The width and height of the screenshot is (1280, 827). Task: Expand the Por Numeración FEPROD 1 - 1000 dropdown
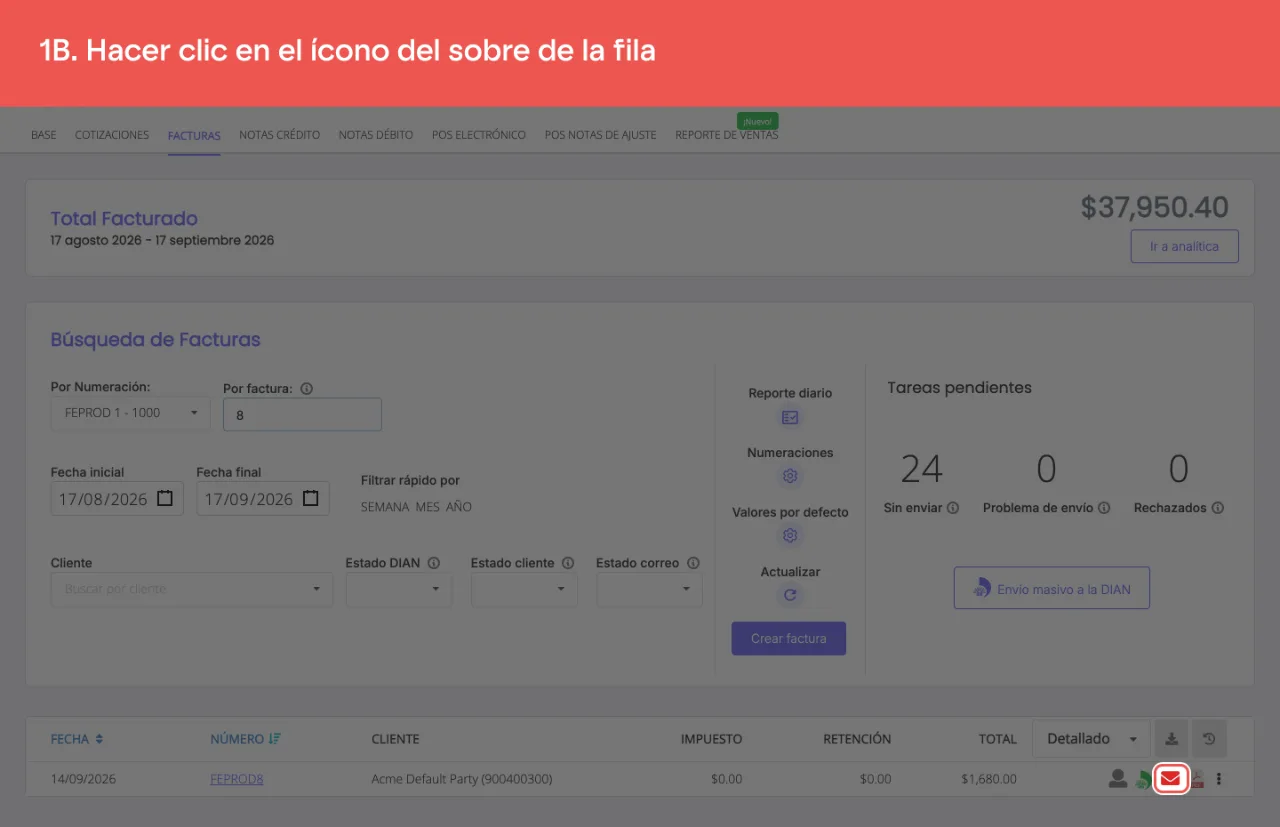131,413
